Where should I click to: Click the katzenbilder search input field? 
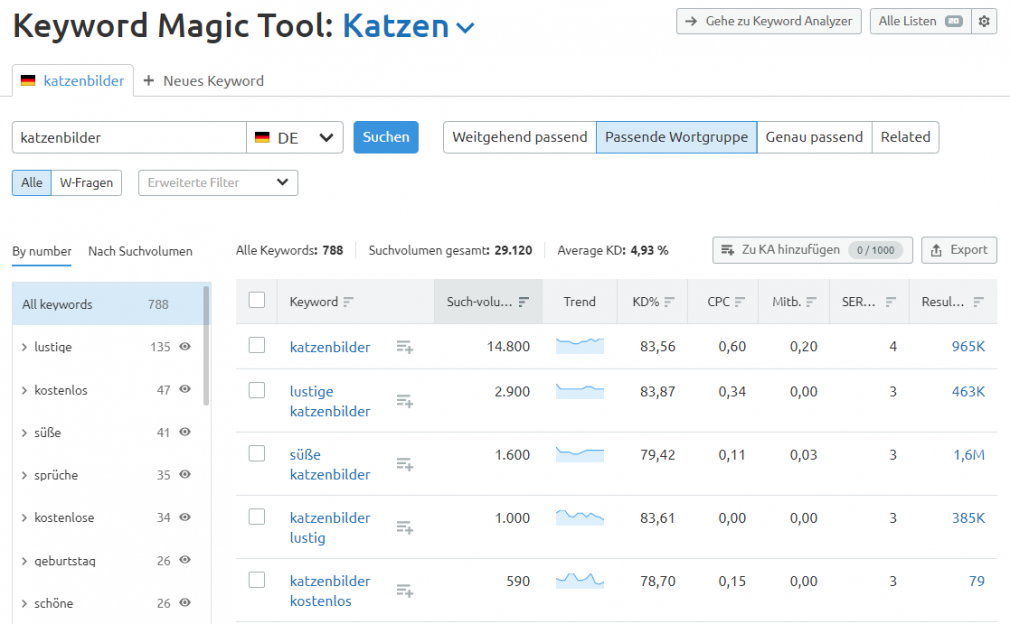pos(129,137)
